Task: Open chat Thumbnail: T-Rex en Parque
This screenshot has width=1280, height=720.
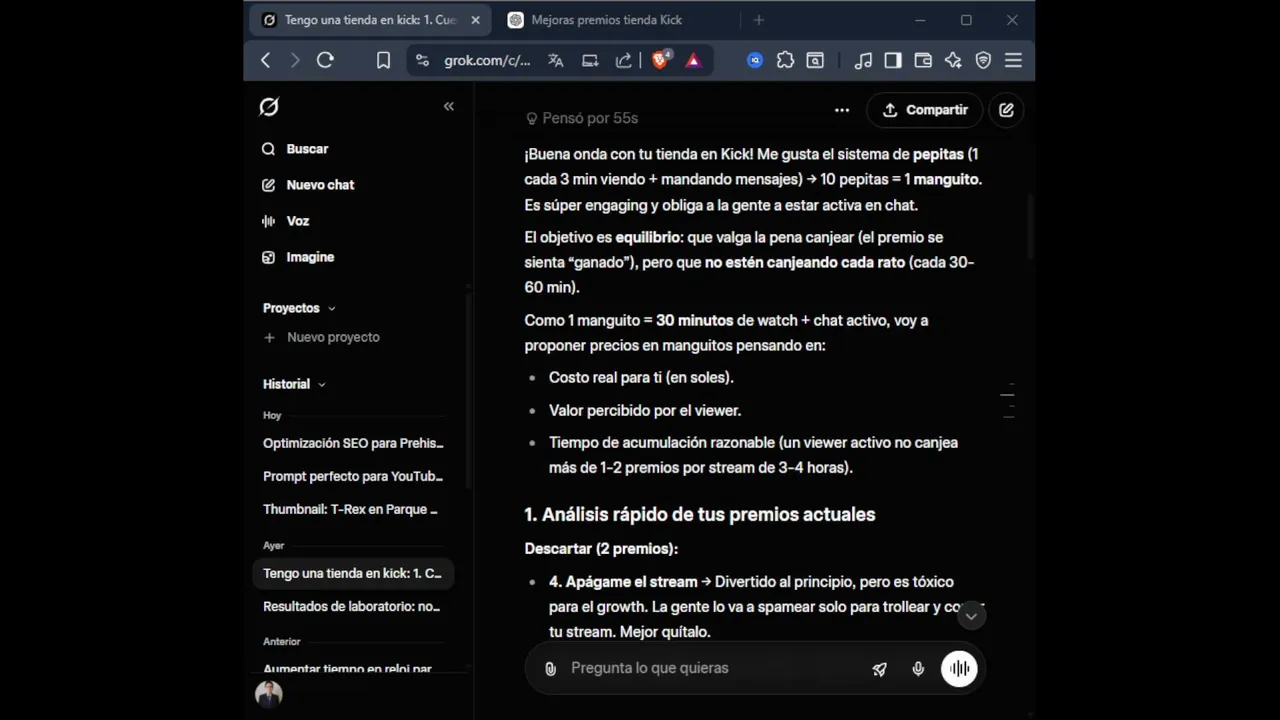Action: click(x=353, y=509)
